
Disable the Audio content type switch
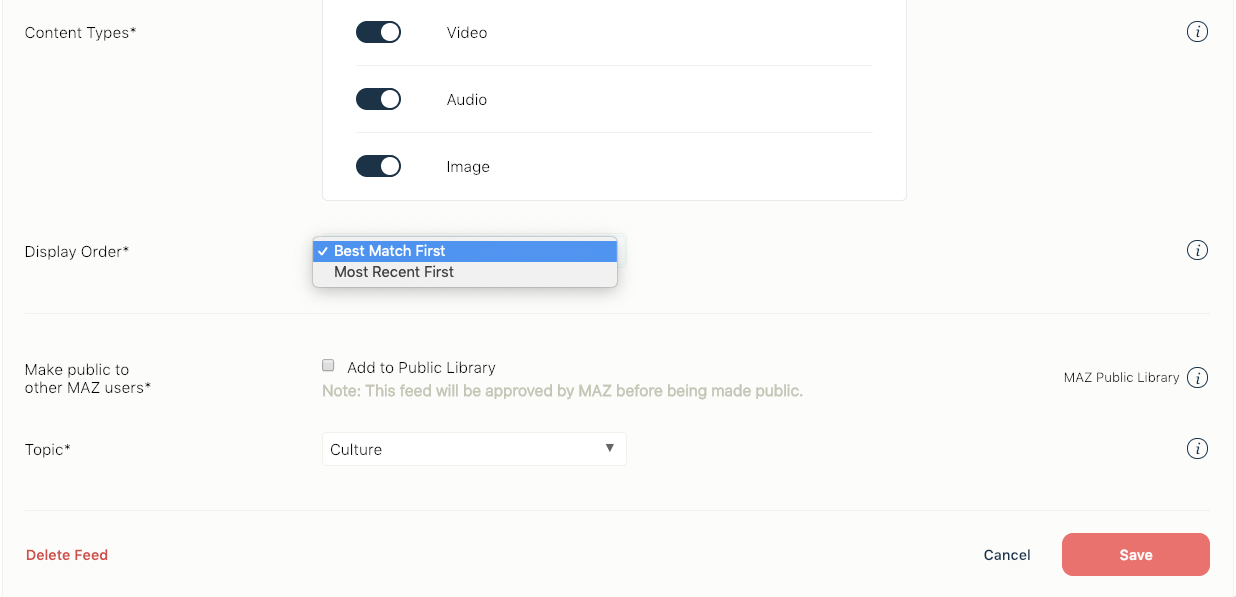point(378,99)
